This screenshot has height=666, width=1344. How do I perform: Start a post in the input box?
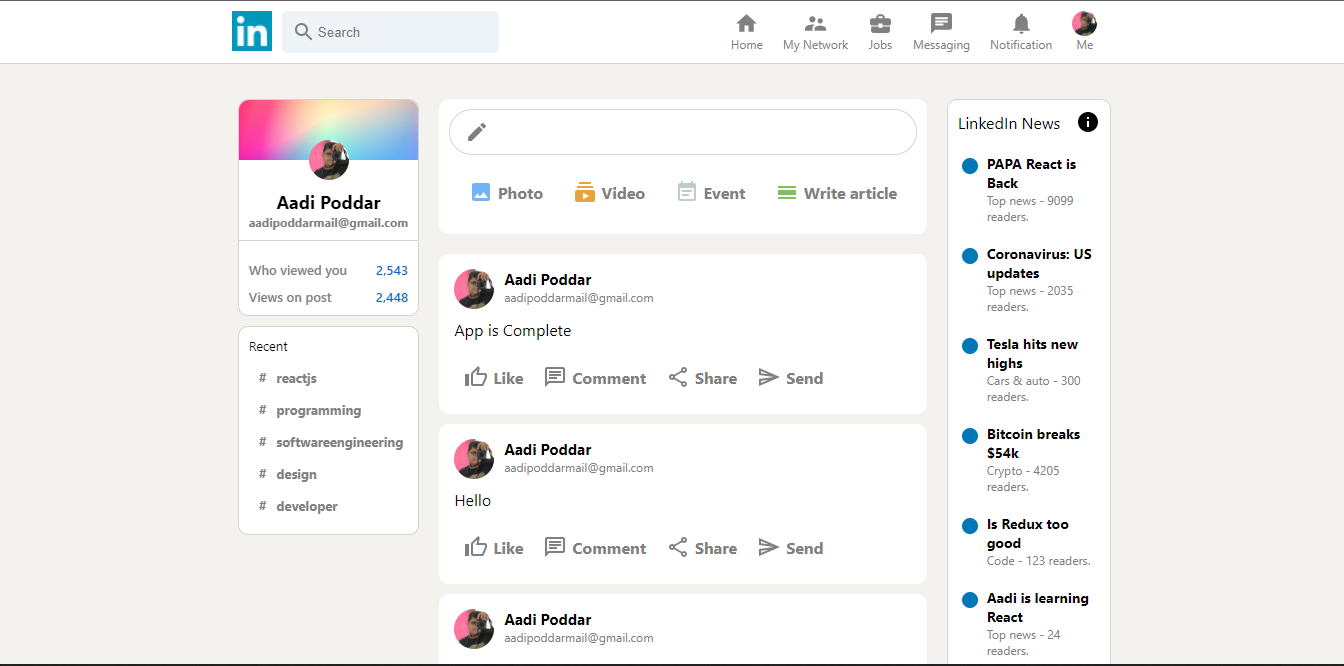[683, 132]
